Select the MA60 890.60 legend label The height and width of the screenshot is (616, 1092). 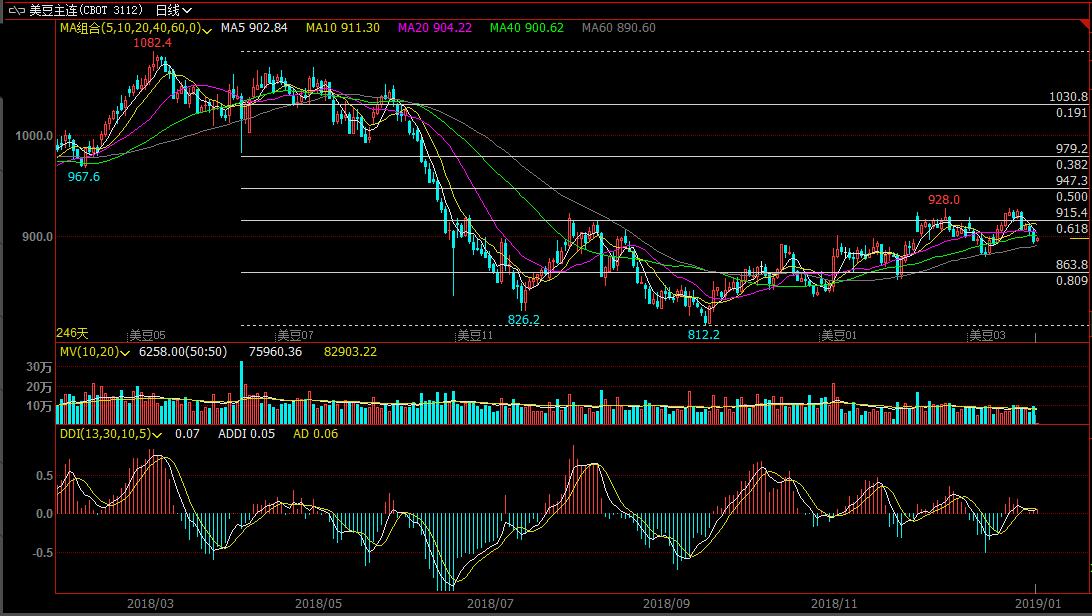click(618, 28)
